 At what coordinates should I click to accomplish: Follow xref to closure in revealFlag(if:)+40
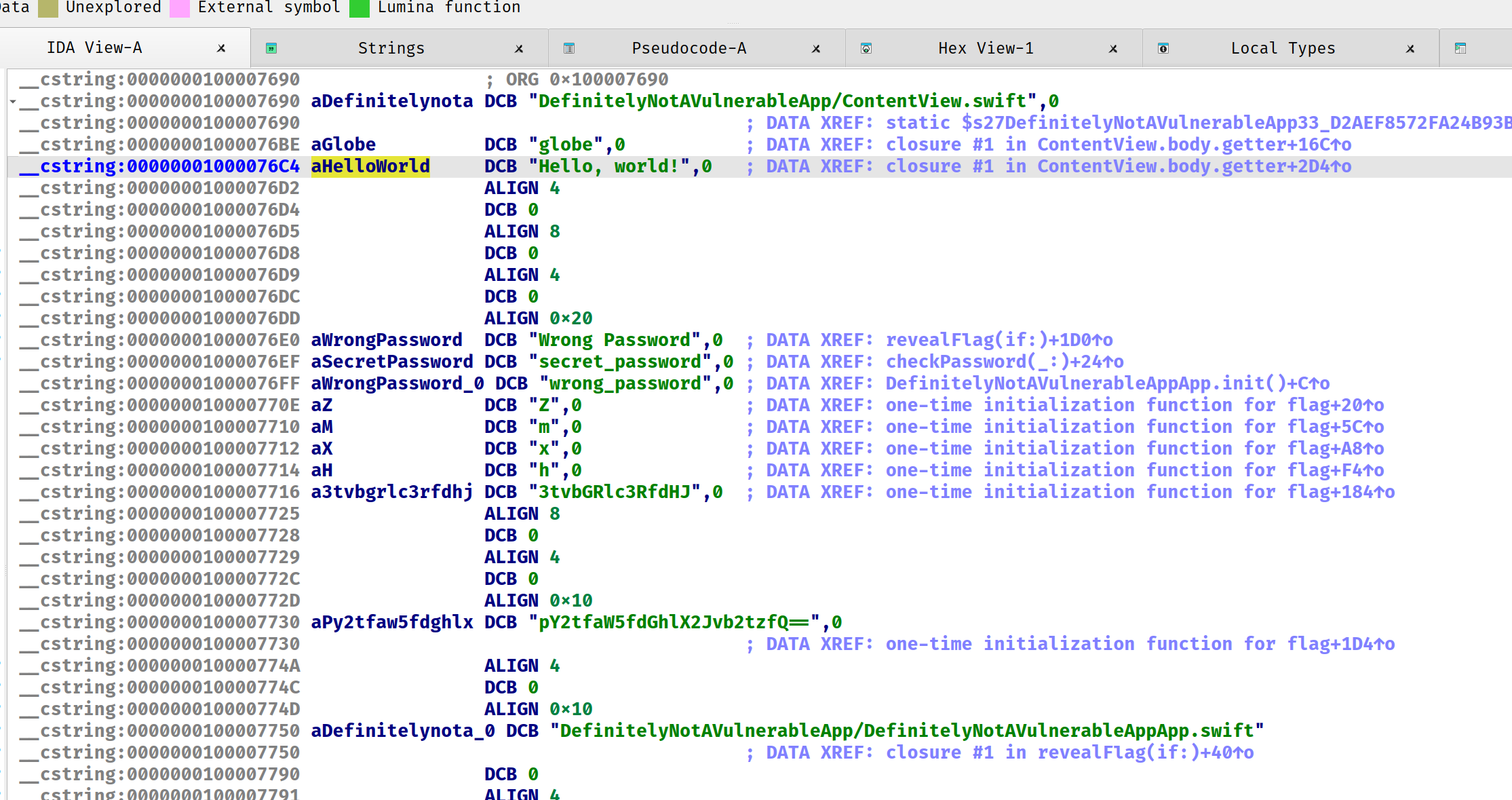click(1070, 753)
